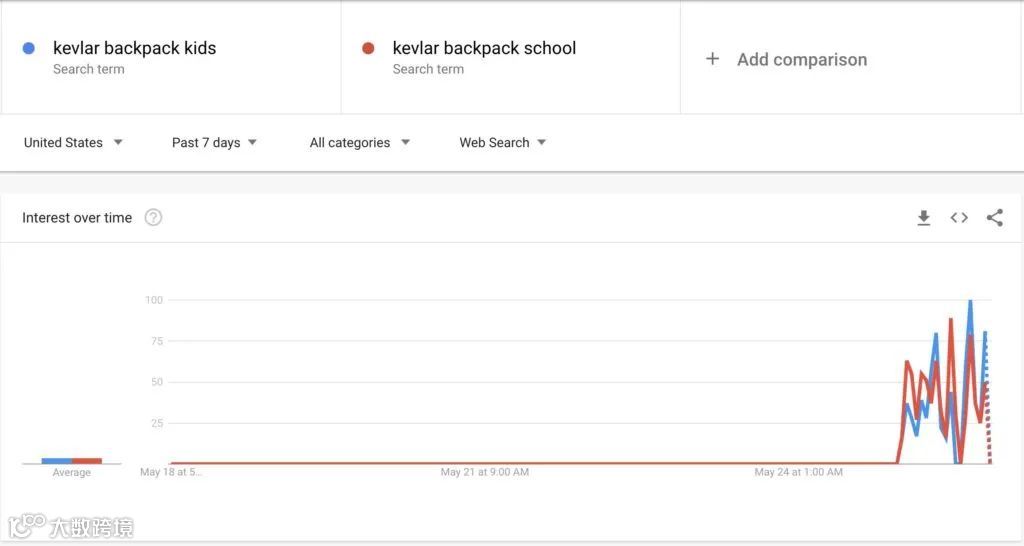Download the Interest over time data
This screenshot has height=546, width=1024.
pyautogui.click(x=923, y=217)
